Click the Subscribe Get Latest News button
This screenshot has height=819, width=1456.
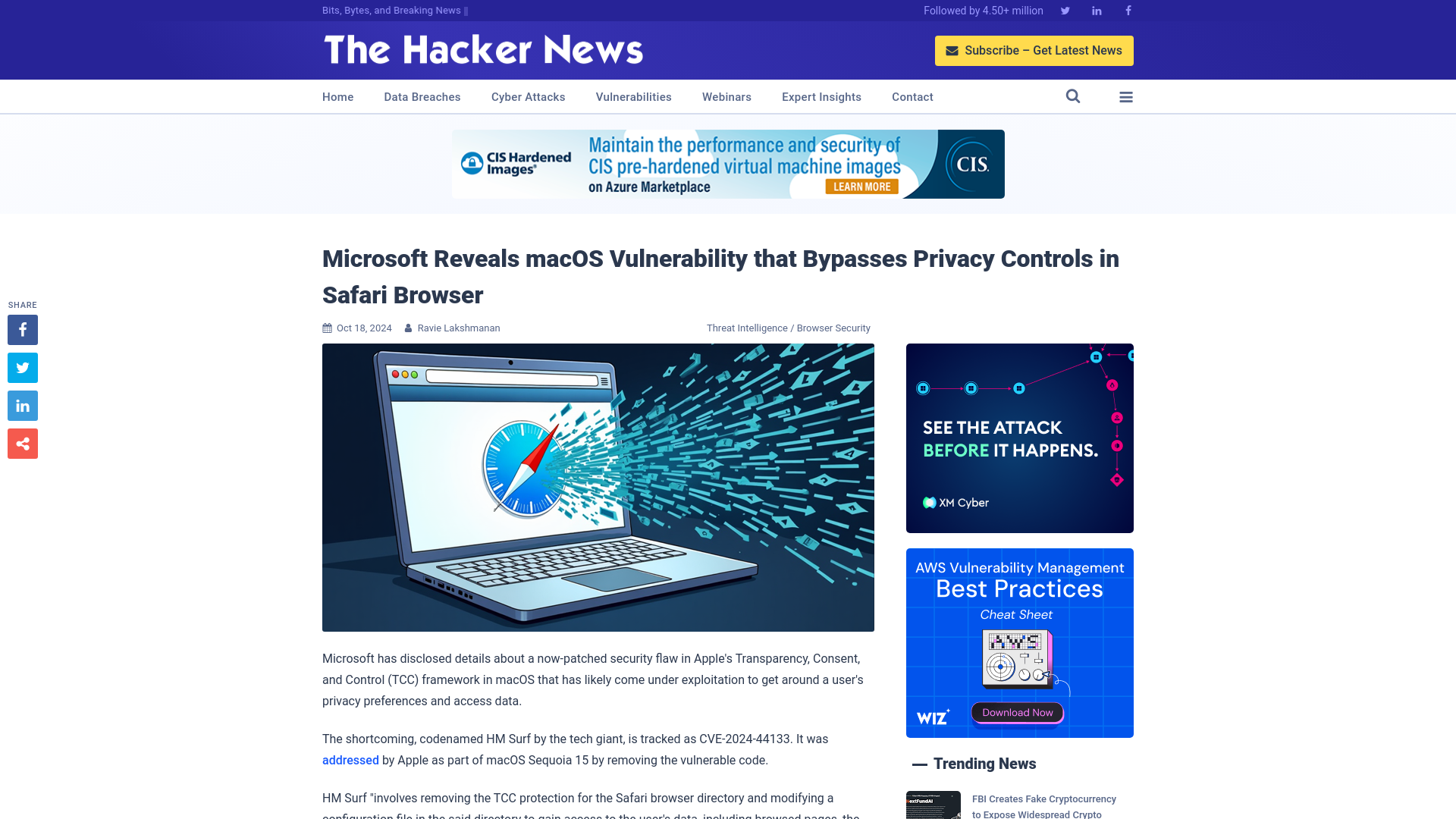(x=1034, y=50)
